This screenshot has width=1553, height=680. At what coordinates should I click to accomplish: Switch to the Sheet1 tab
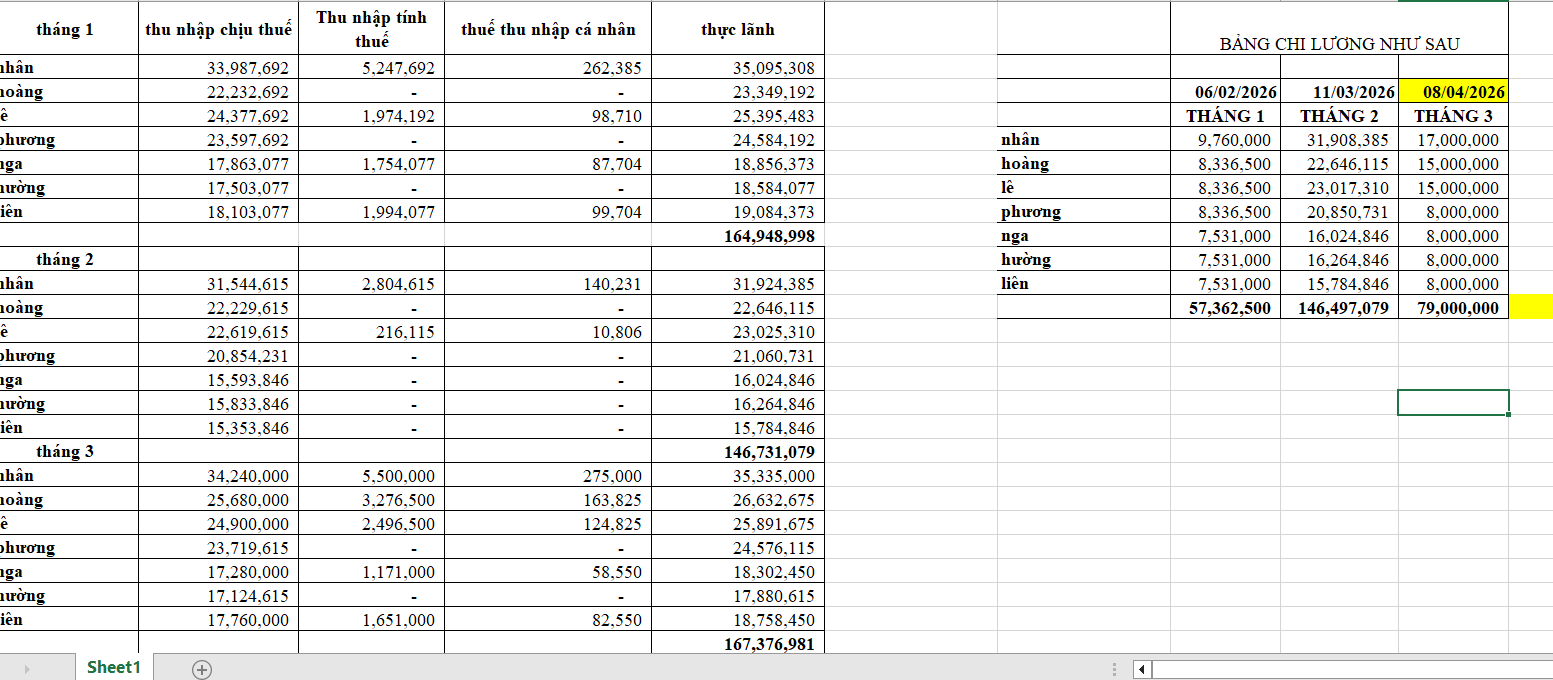(114, 667)
